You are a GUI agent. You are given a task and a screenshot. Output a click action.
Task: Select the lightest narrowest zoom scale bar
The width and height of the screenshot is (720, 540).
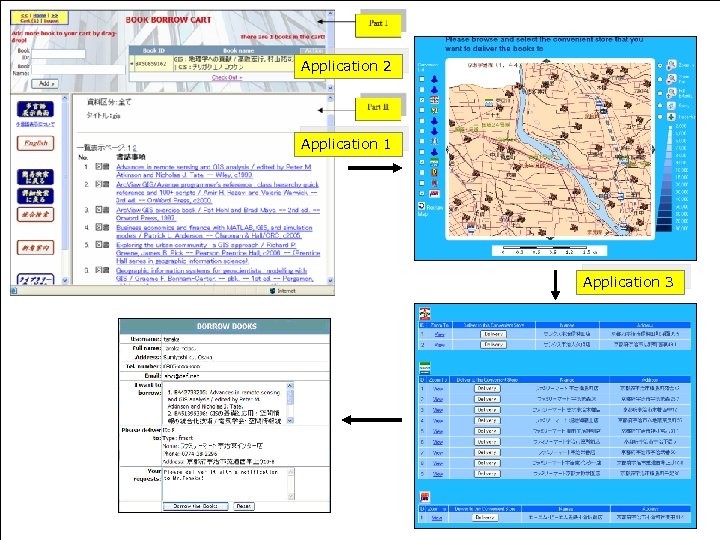coord(671,126)
